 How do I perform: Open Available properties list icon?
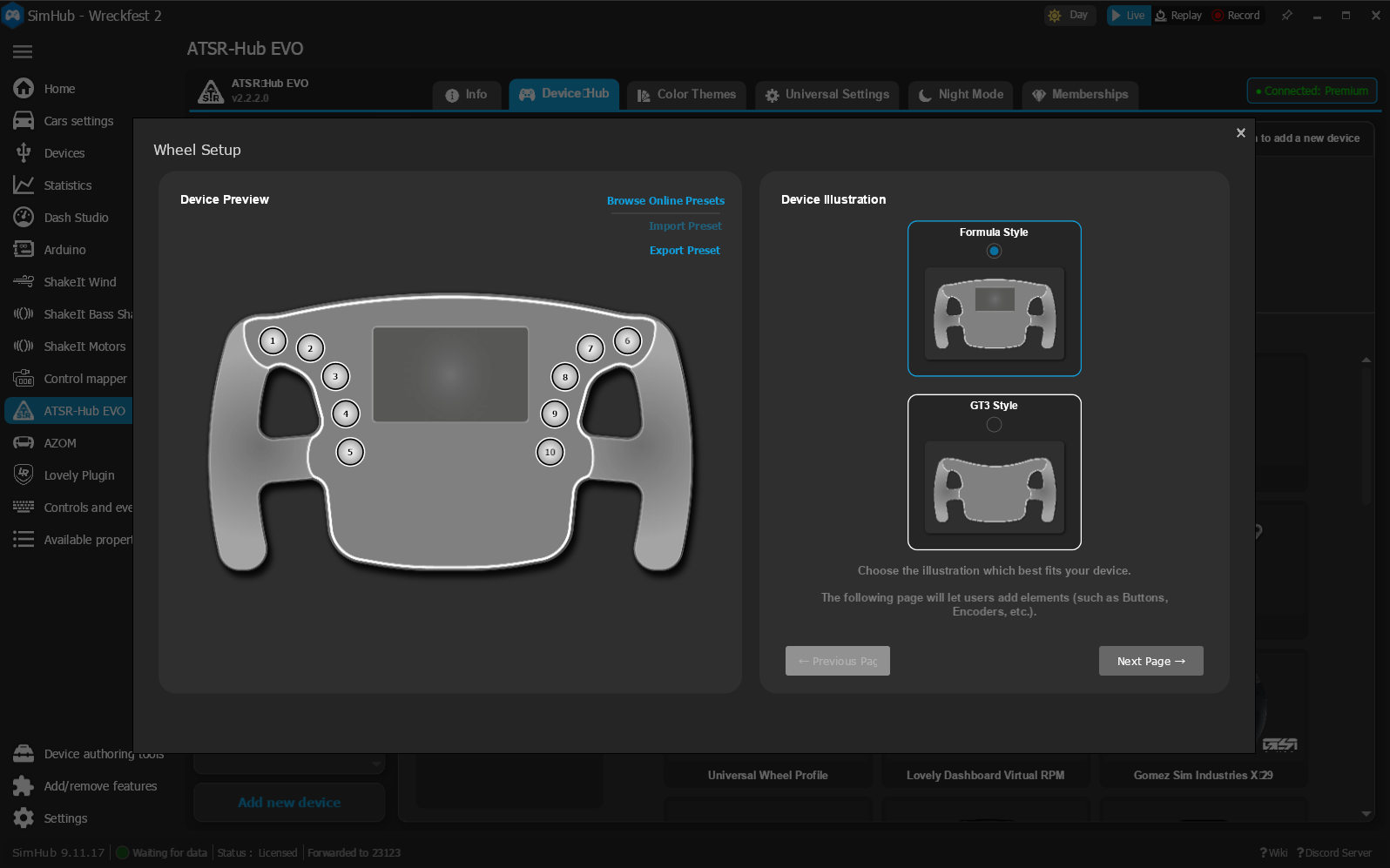coord(24,540)
